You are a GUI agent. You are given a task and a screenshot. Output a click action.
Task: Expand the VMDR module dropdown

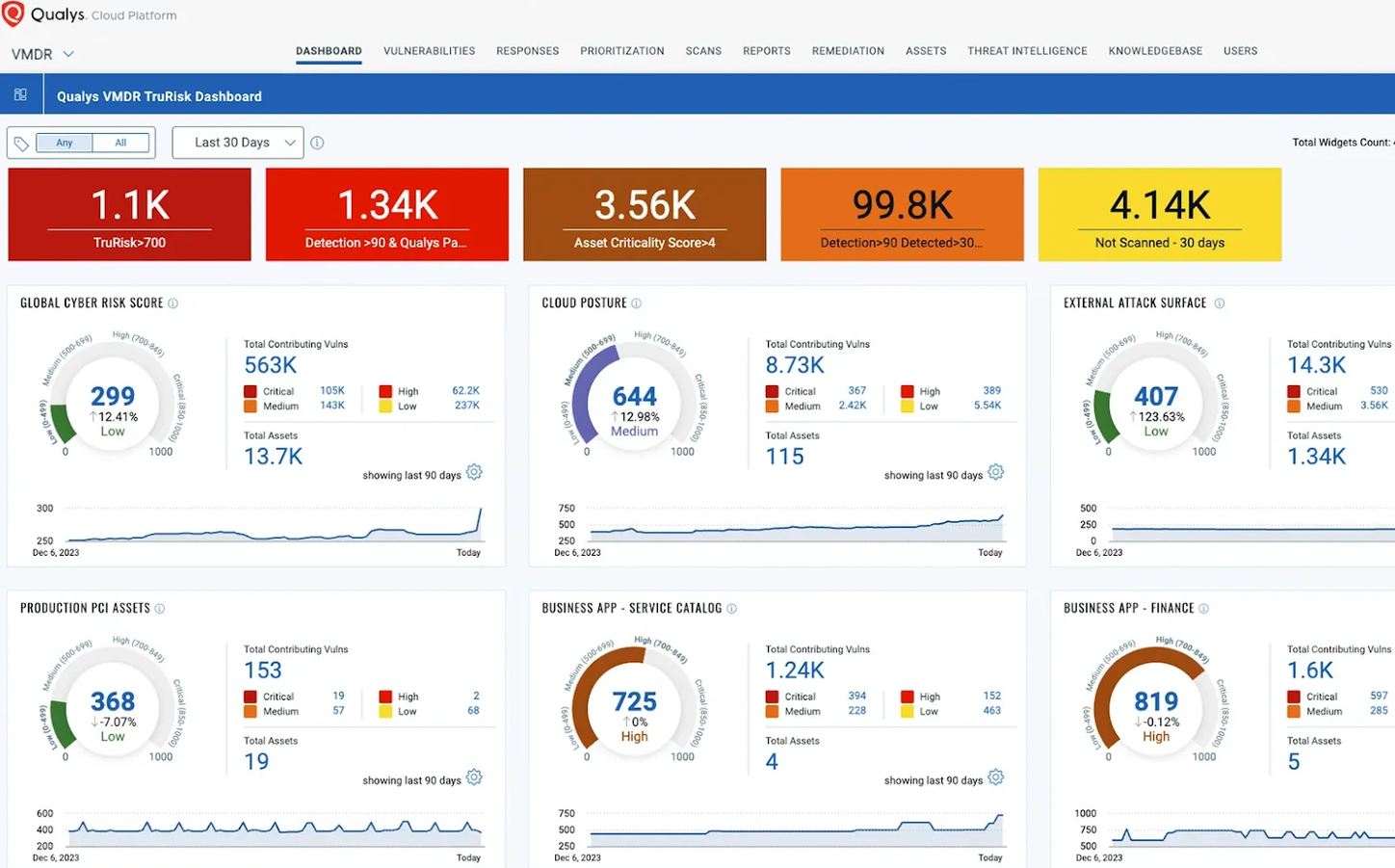click(42, 54)
